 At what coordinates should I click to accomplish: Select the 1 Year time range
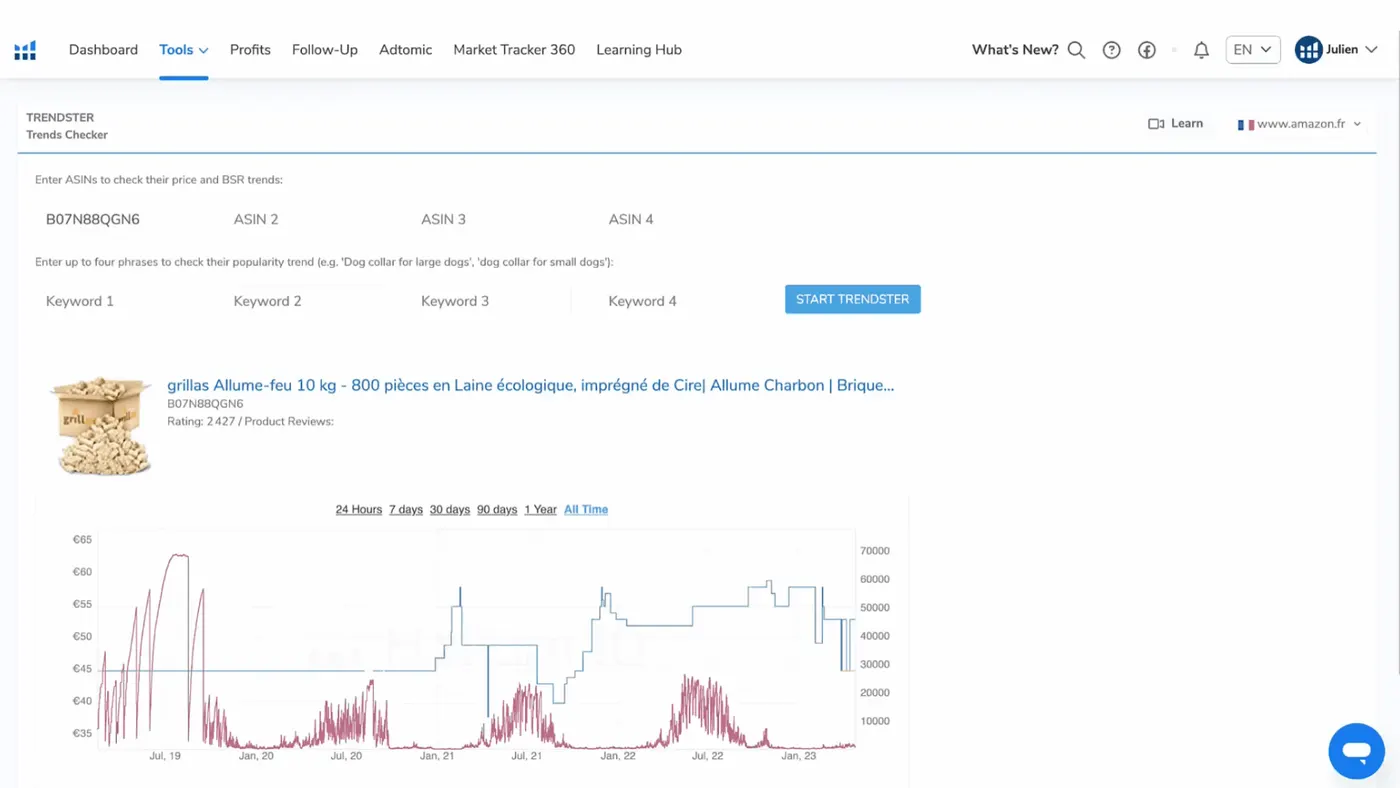[x=541, y=510]
